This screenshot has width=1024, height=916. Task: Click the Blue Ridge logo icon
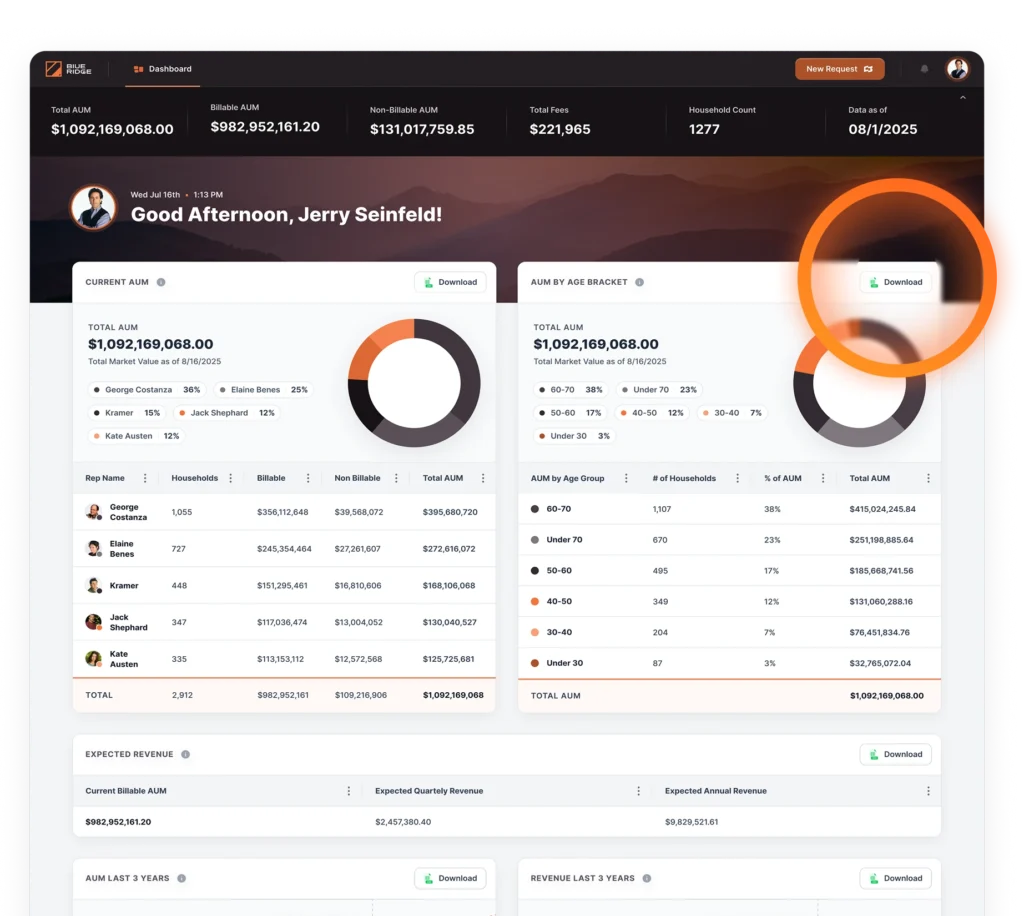click(x=54, y=69)
